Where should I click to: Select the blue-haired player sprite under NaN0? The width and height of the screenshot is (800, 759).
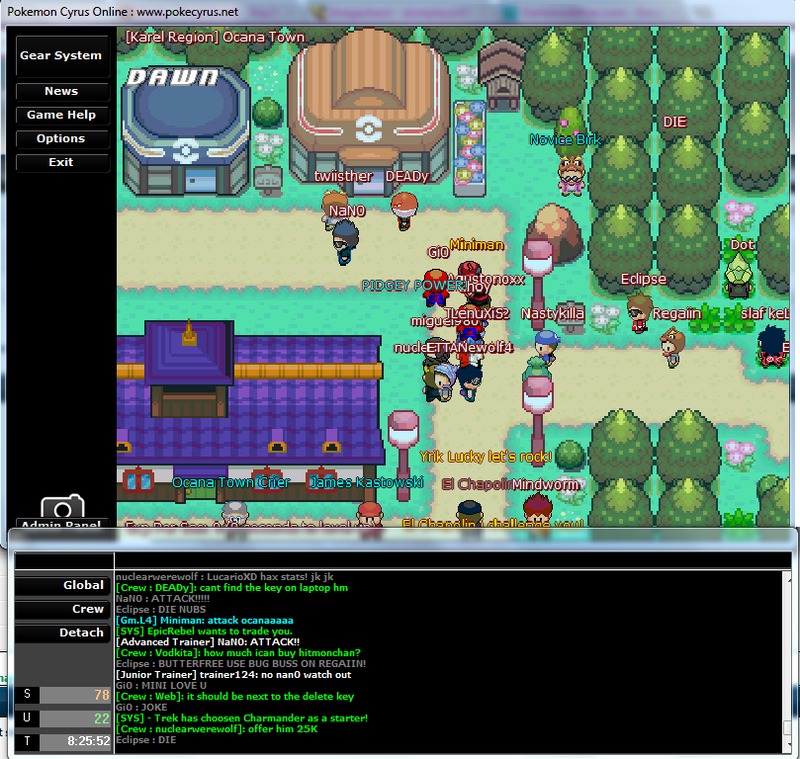pos(345,241)
